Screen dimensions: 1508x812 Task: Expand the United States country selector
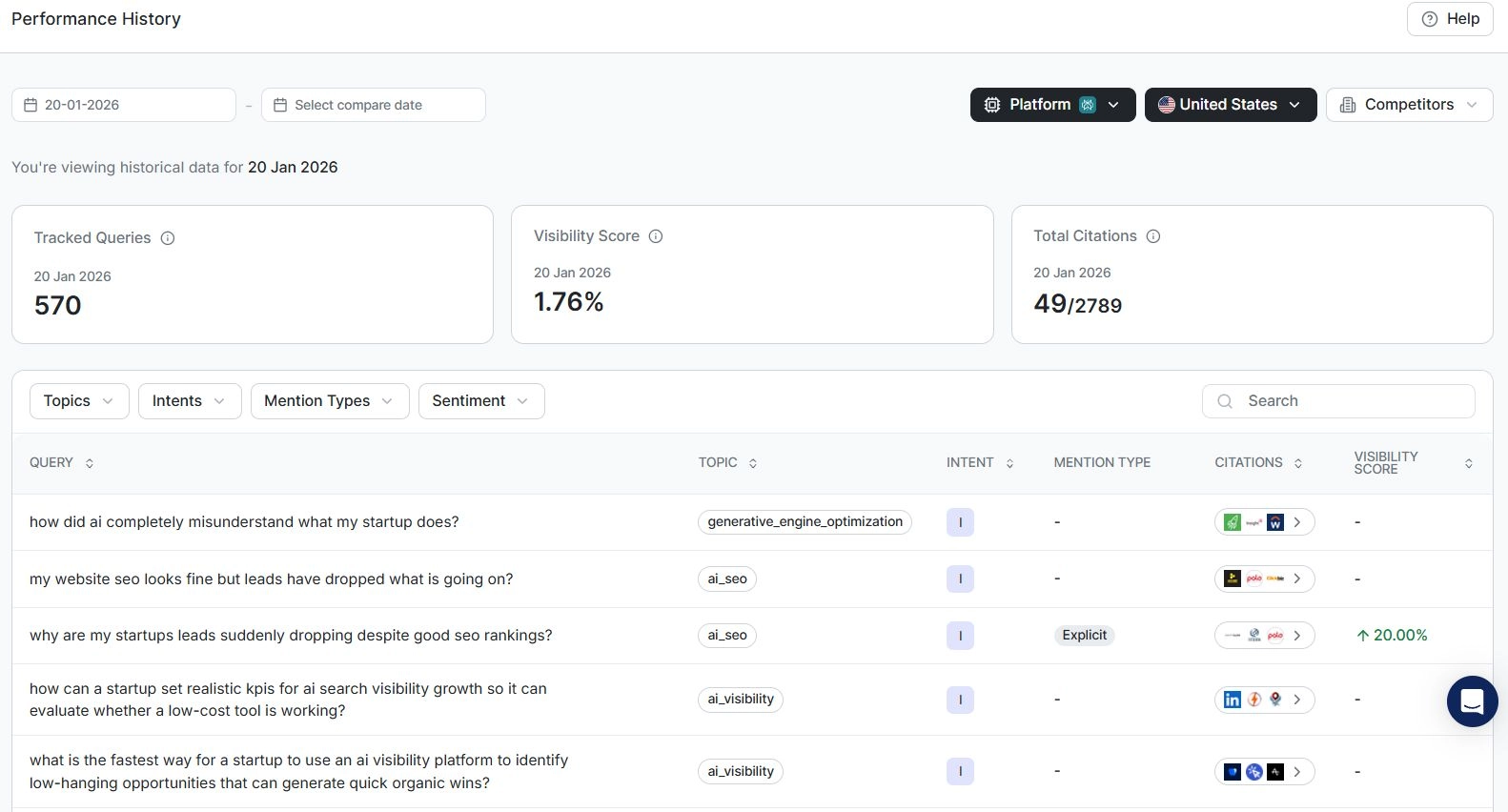click(x=1230, y=105)
